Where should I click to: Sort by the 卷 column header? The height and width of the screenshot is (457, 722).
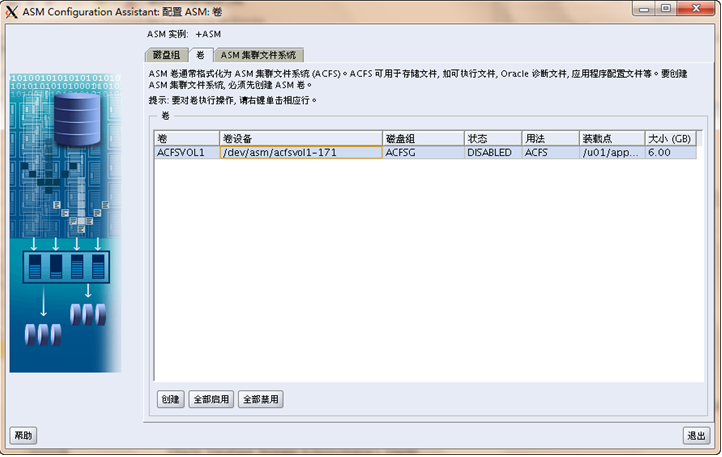187,139
